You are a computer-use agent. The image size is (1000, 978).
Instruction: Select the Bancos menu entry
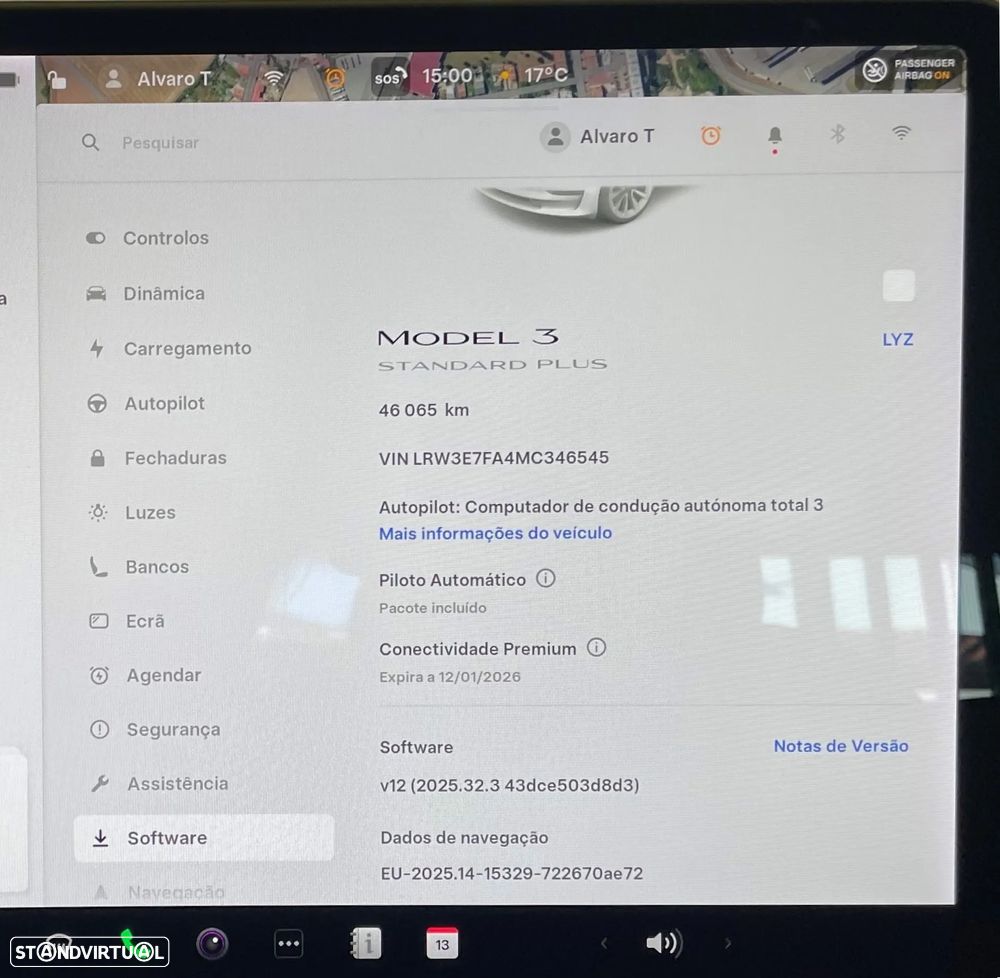pos(139,567)
